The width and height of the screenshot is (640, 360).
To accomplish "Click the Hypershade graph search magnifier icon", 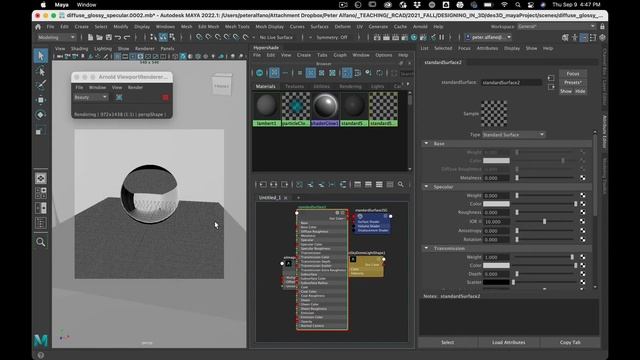I will click(400, 184).
